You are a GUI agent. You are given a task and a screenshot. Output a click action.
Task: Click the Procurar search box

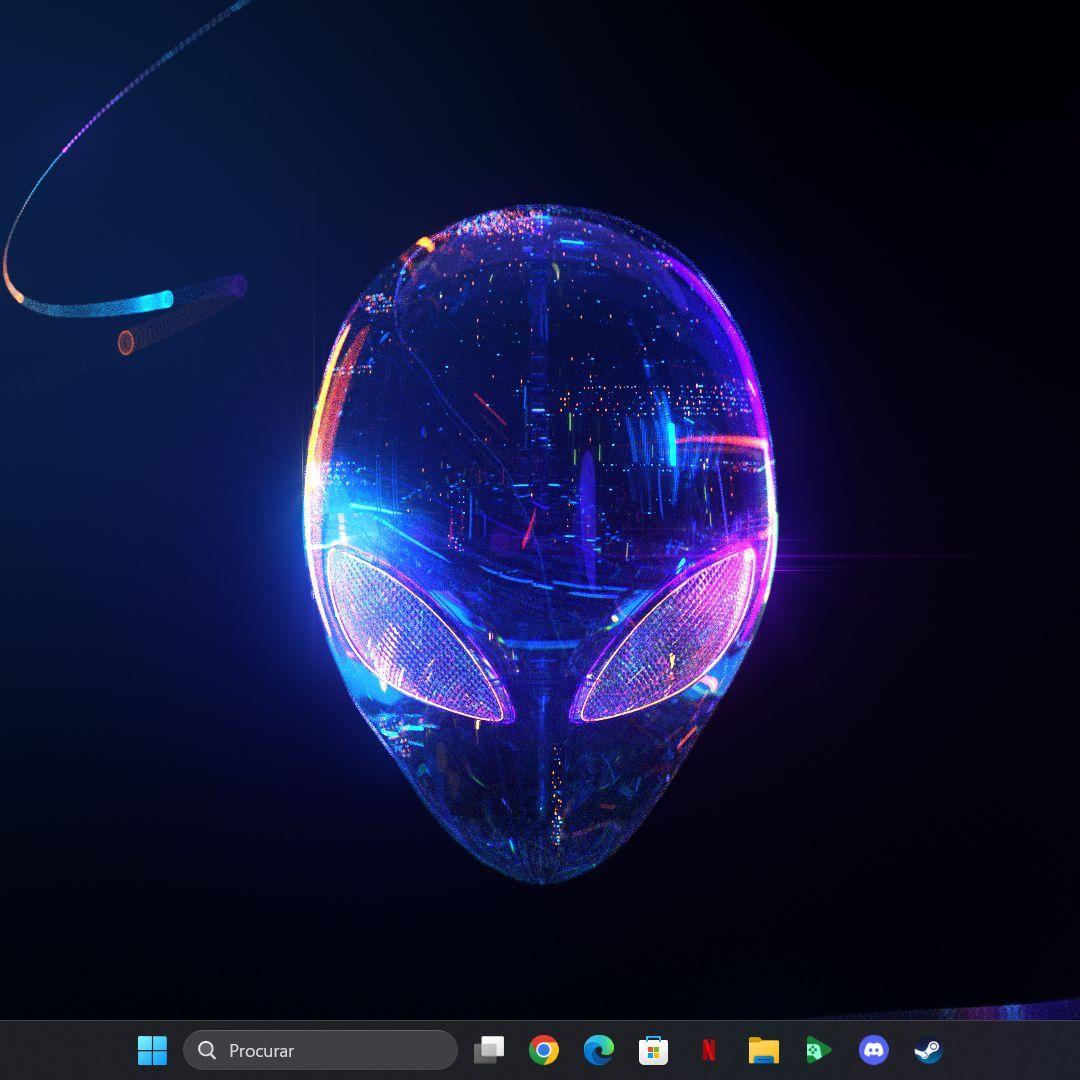[320, 1050]
